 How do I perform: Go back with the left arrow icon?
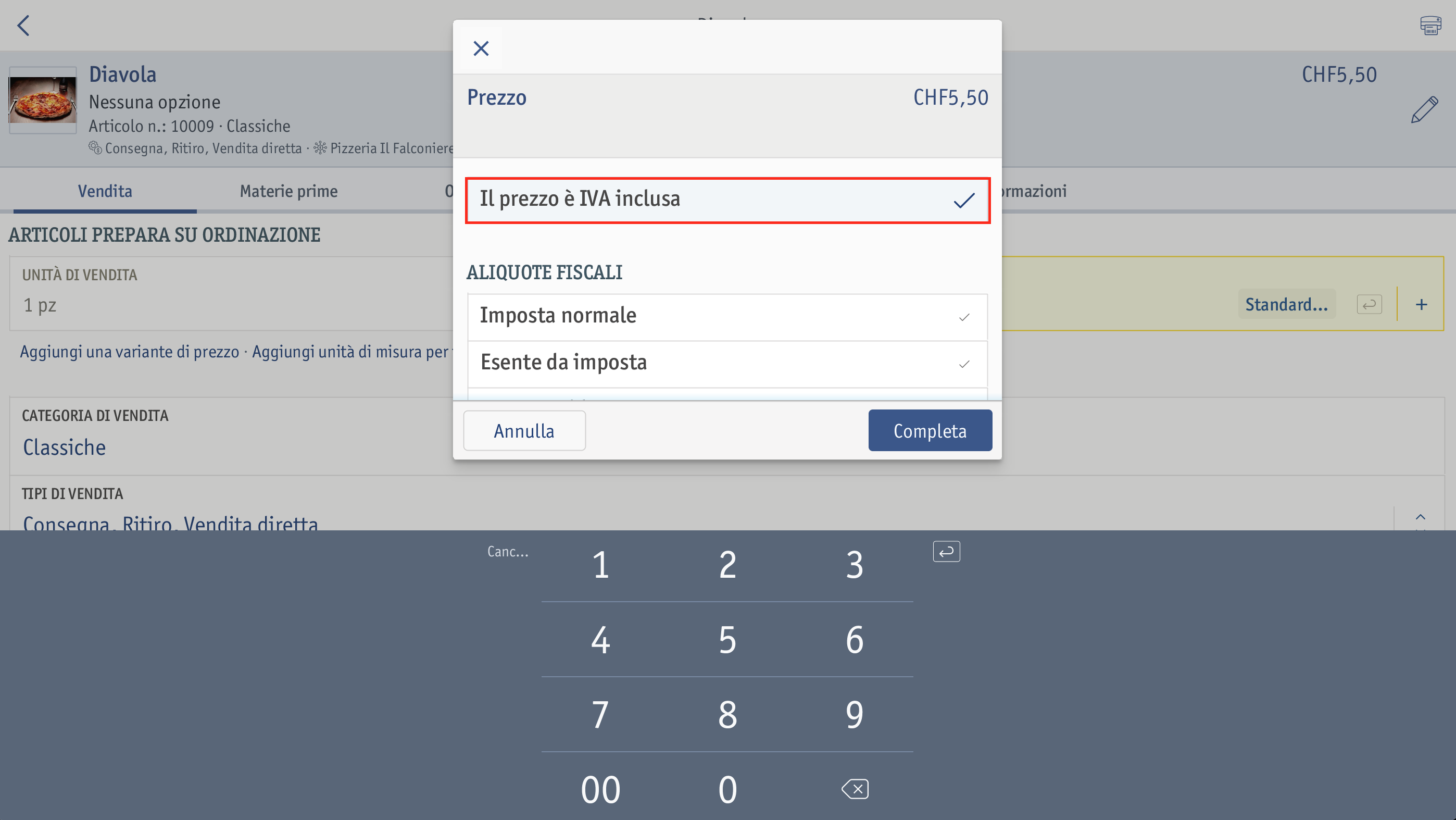point(23,26)
